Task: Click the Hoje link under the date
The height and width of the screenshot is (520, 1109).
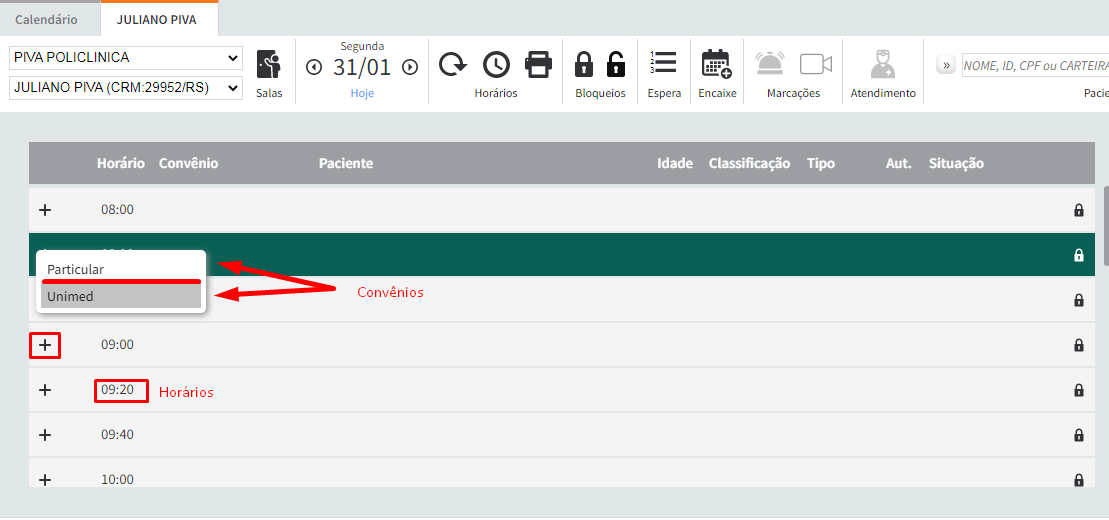Action: pos(362,93)
